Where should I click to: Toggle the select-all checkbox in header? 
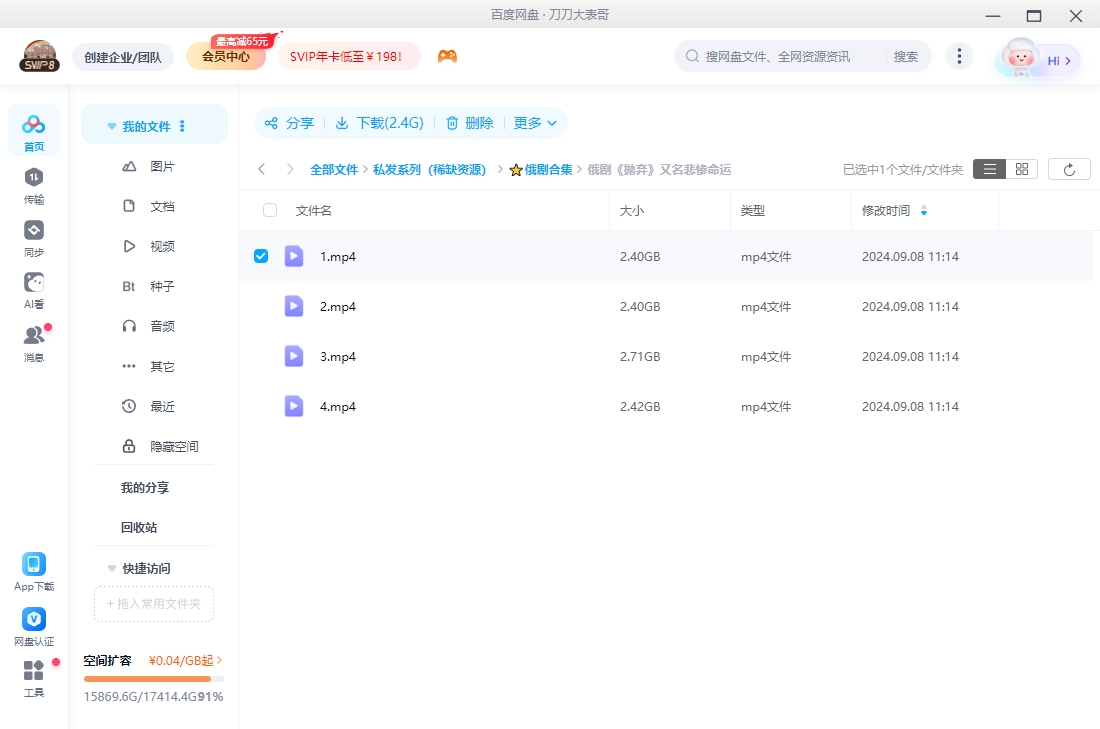click(x=268, y=210)
